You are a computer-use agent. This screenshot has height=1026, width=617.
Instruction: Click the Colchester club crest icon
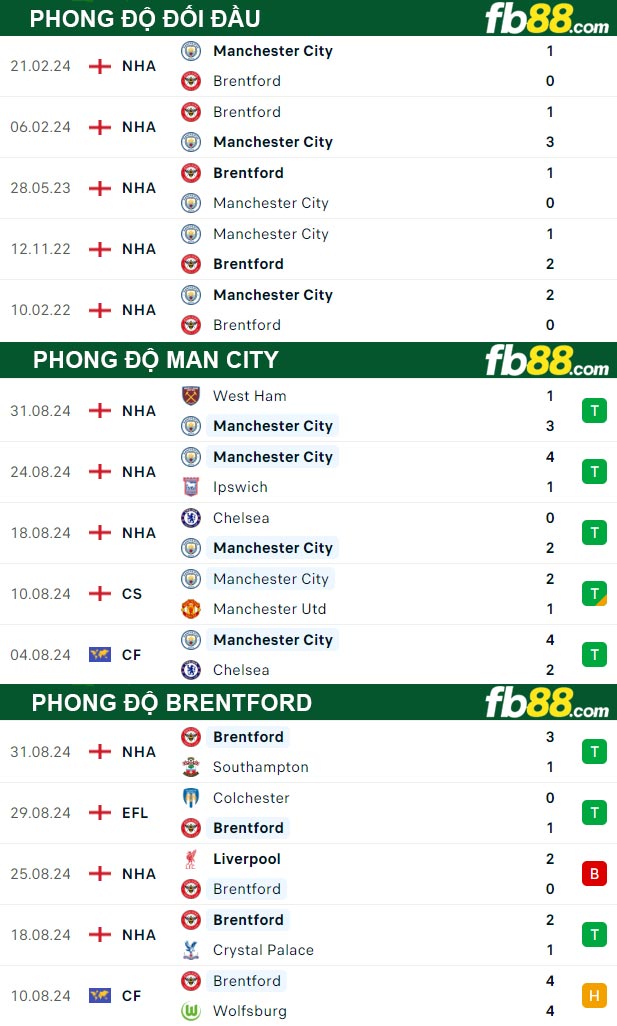click(191, 798)
